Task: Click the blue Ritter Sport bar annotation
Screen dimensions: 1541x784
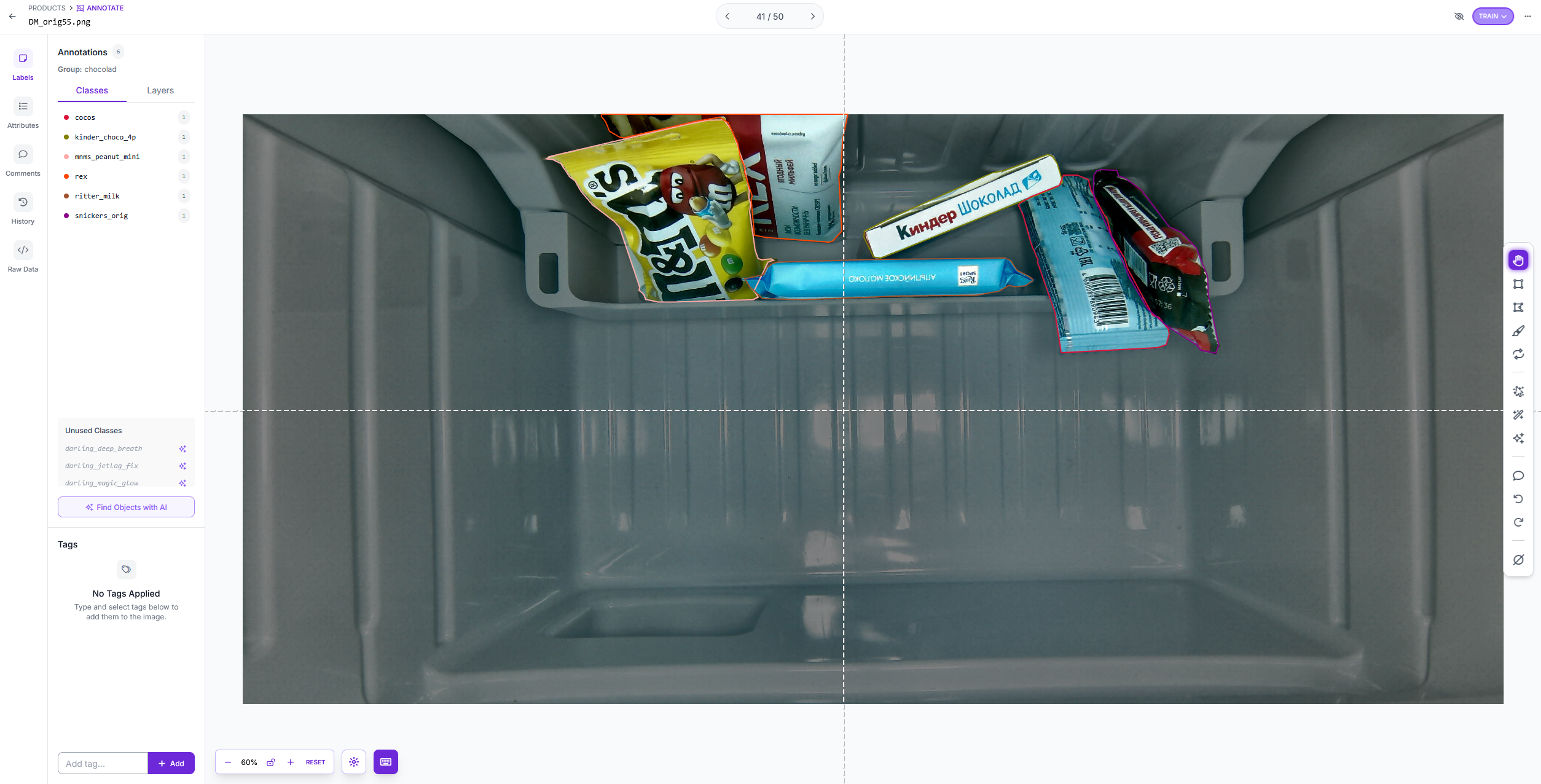Action: click(x=891, y=278)
